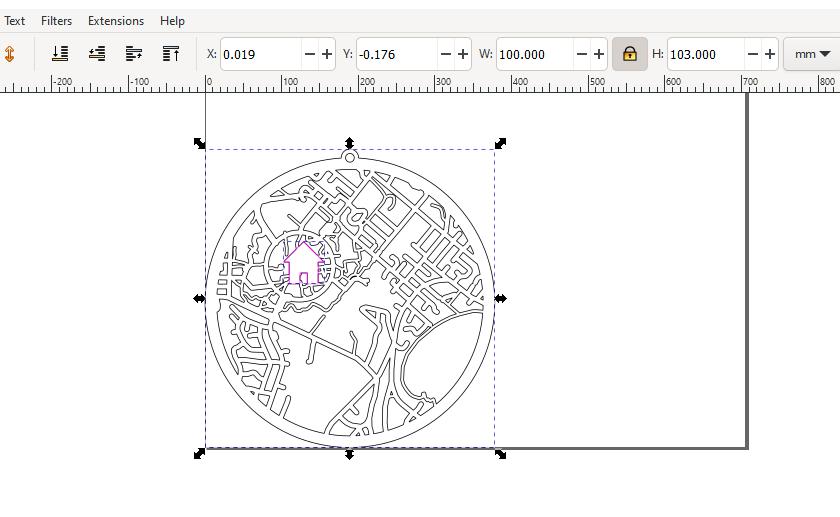Raise selection one step icon
840x517 pixels.
pos(134,54)
